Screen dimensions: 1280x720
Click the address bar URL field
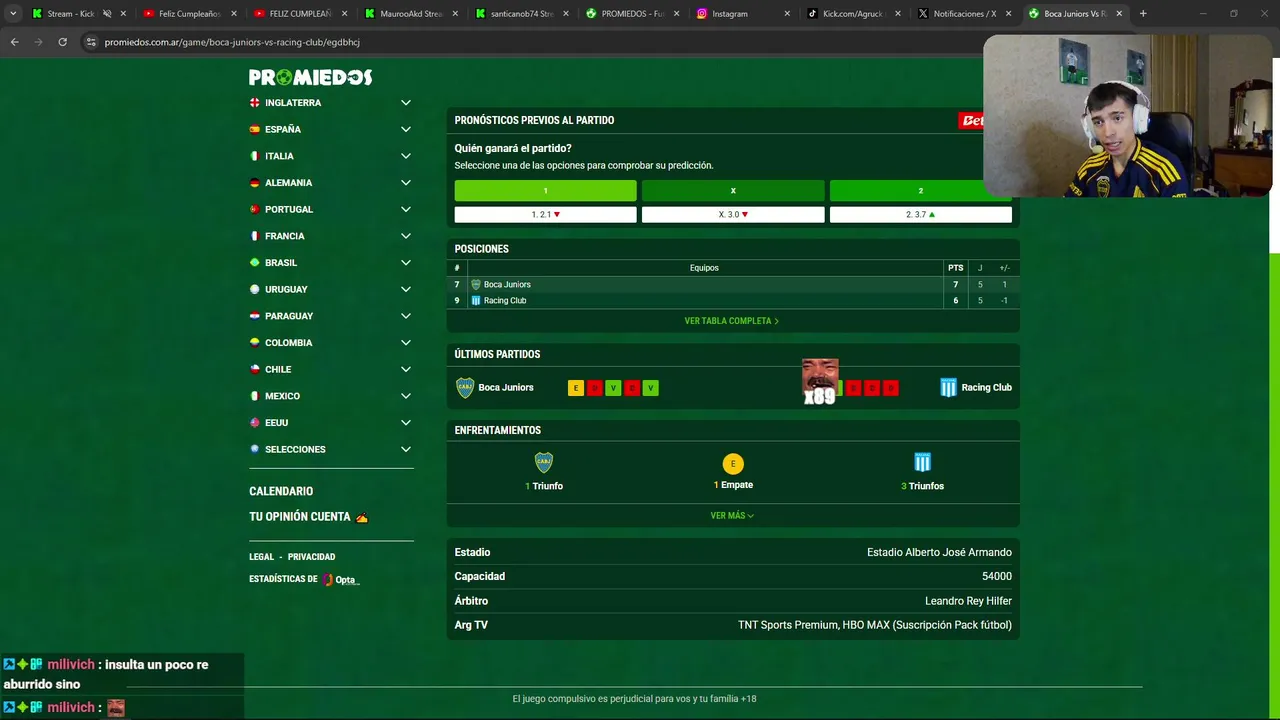(530, 42)
